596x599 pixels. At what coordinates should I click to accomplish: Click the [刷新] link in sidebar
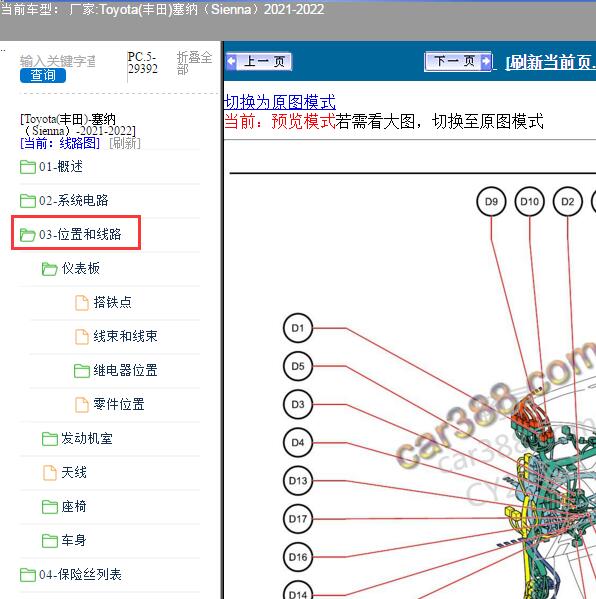pyautogui.click(x=125, y=144)
